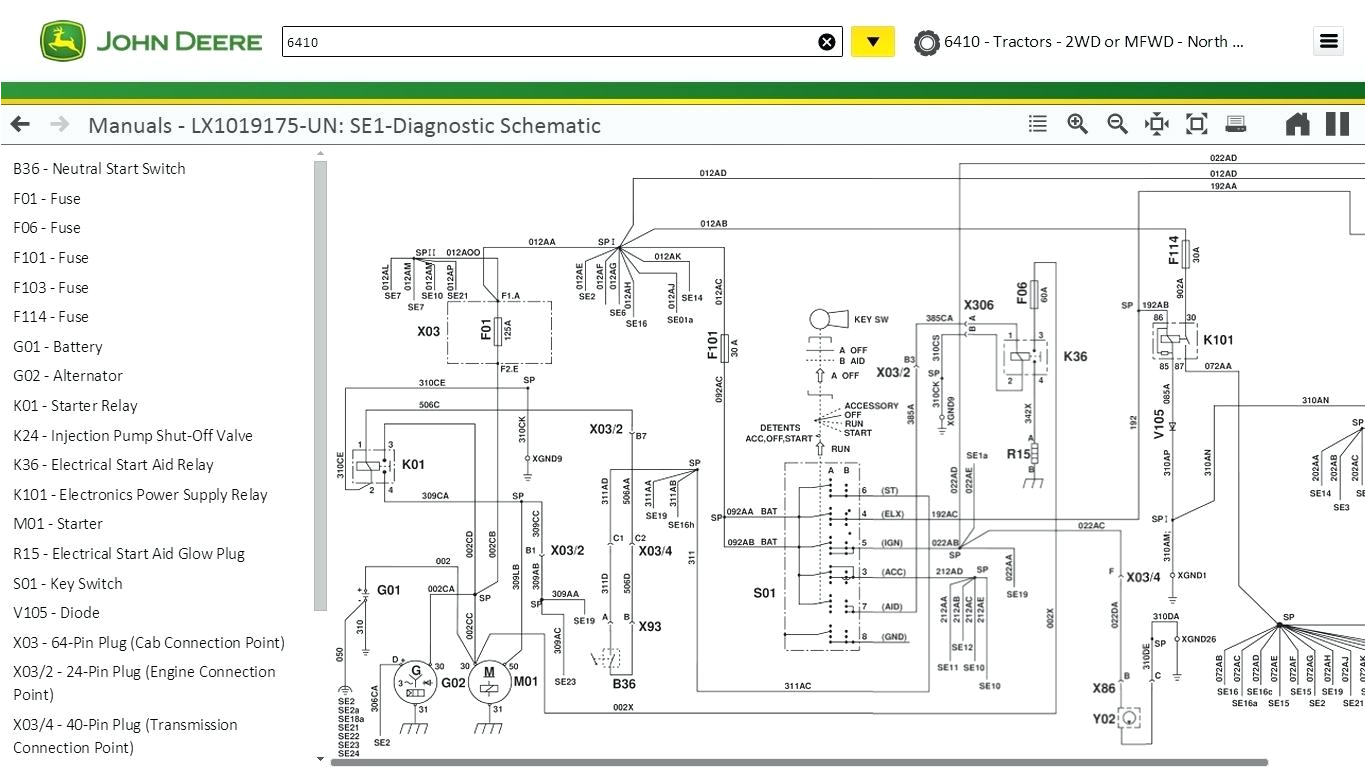The height and width of the screenshot is (768, 1366).
Task: Clear the 6410 search text
Action: point(827,41)
